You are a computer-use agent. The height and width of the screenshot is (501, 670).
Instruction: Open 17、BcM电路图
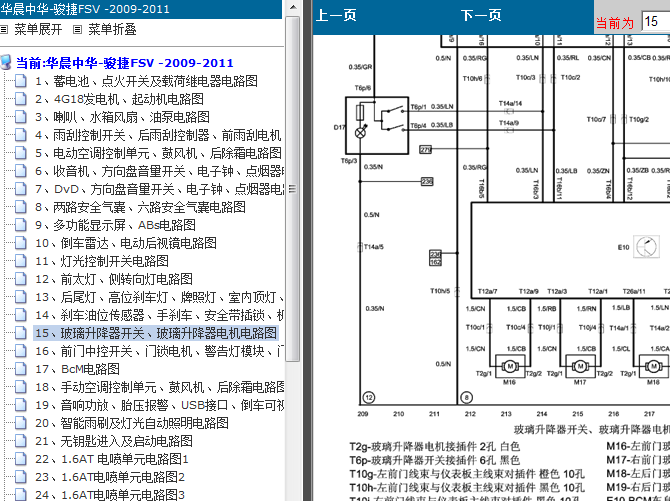pyautogui.click(x=77, y=369)
